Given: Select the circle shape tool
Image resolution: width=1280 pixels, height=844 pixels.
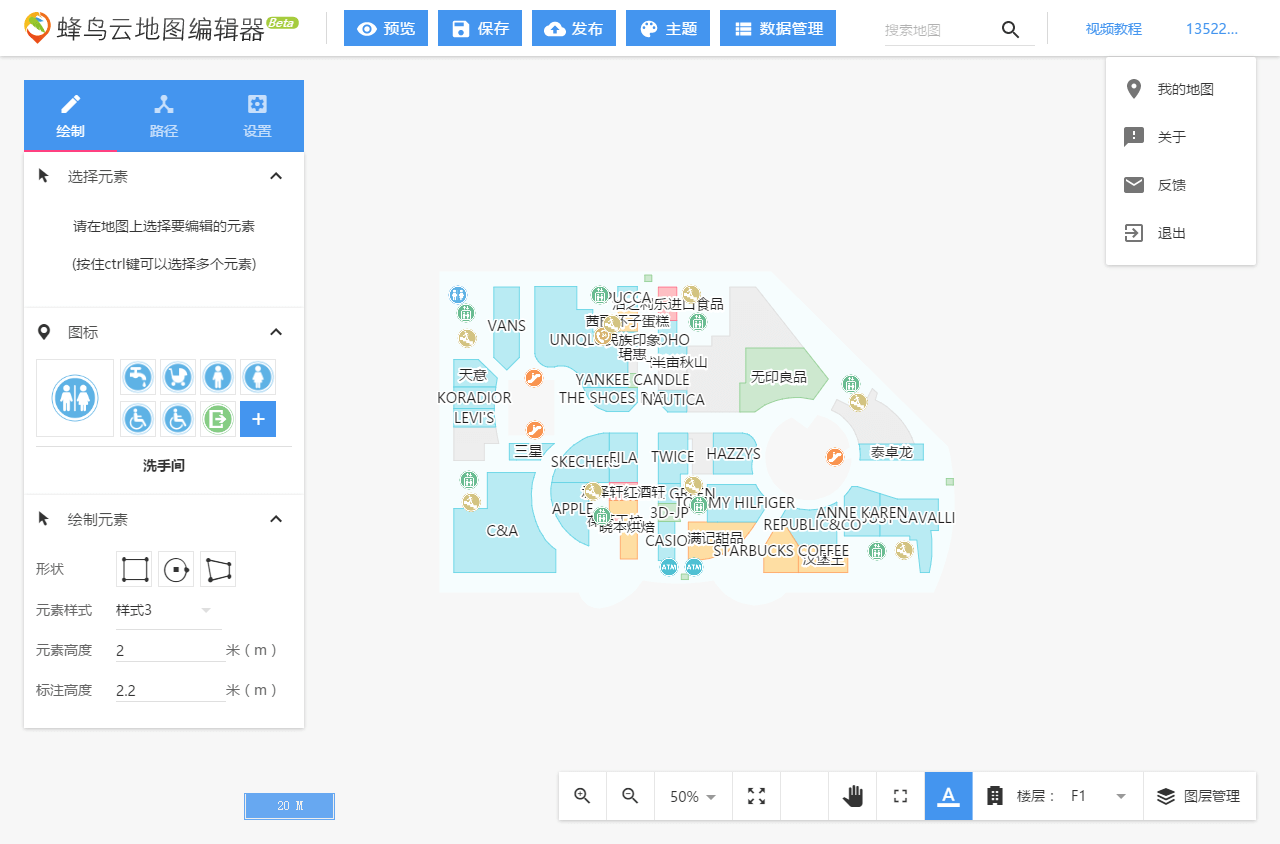Looking at the screenshot, I should pos(176,569).
